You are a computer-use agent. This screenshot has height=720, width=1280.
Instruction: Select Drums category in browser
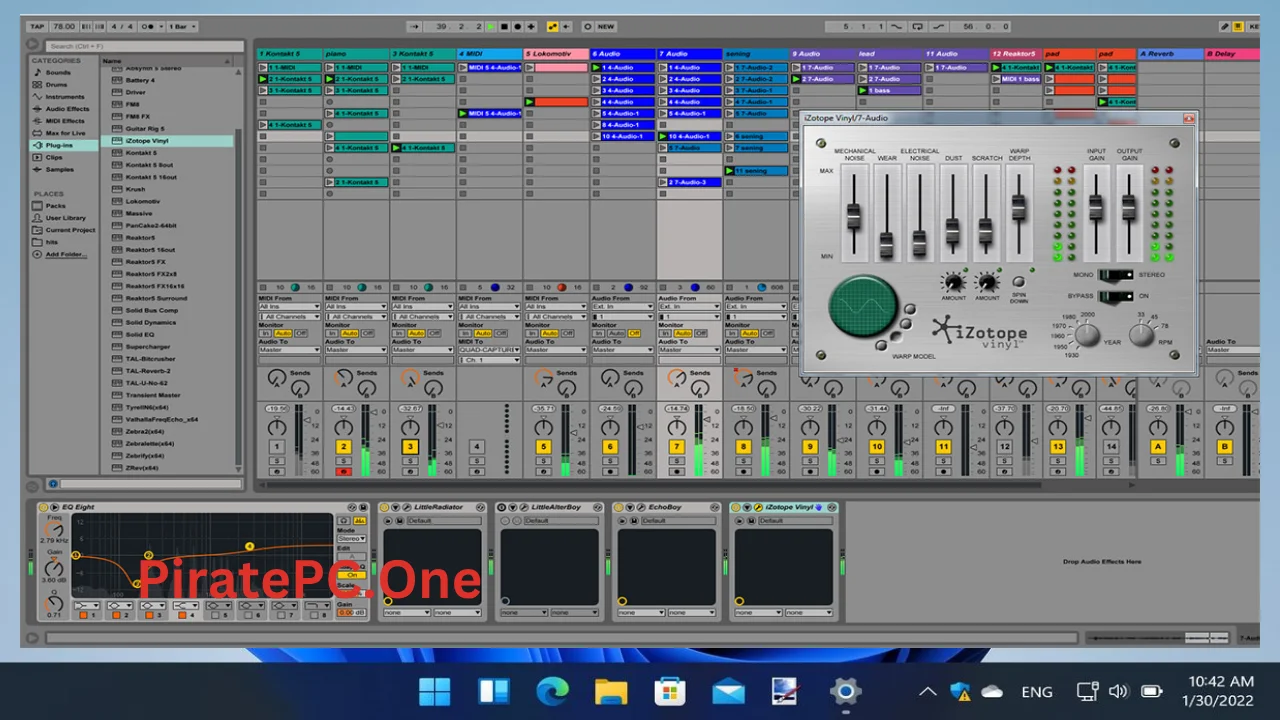(x=57, y=85)
